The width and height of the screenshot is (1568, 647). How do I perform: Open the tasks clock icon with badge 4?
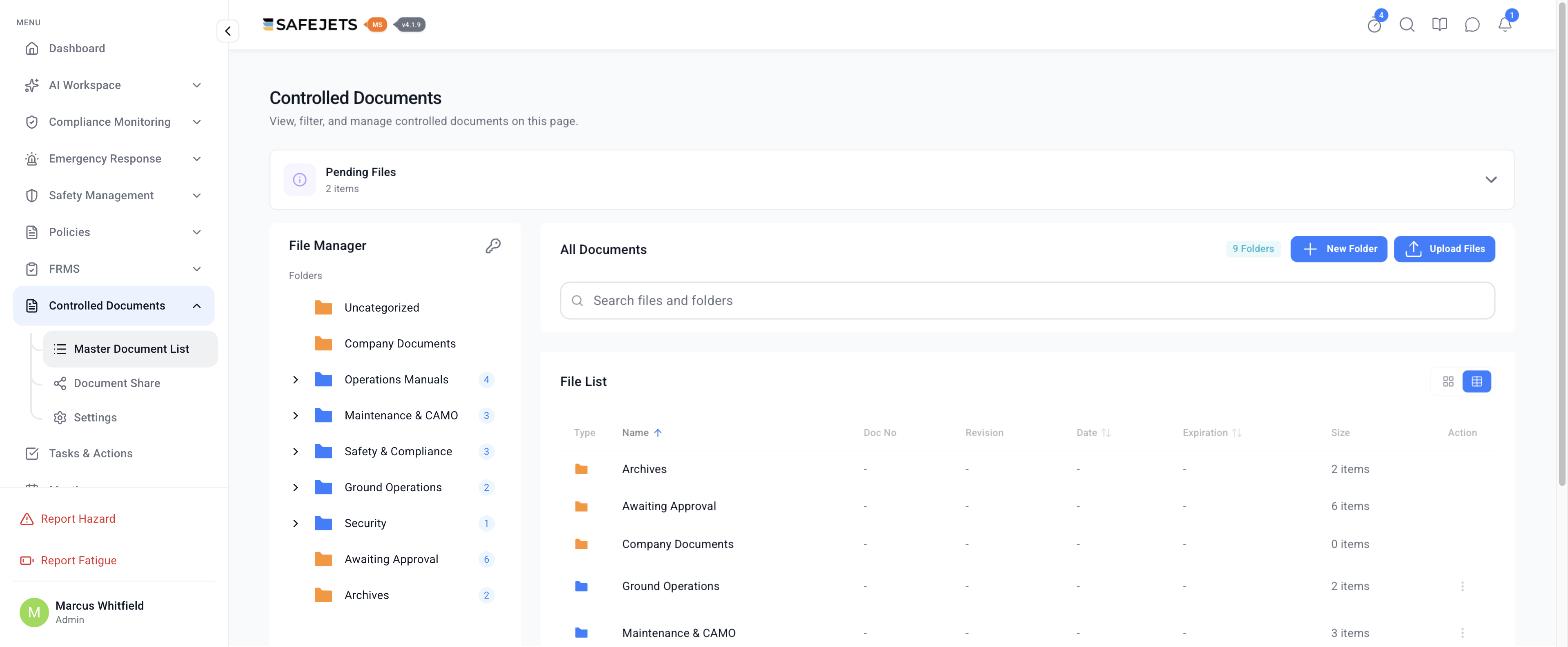(1375, 25)
